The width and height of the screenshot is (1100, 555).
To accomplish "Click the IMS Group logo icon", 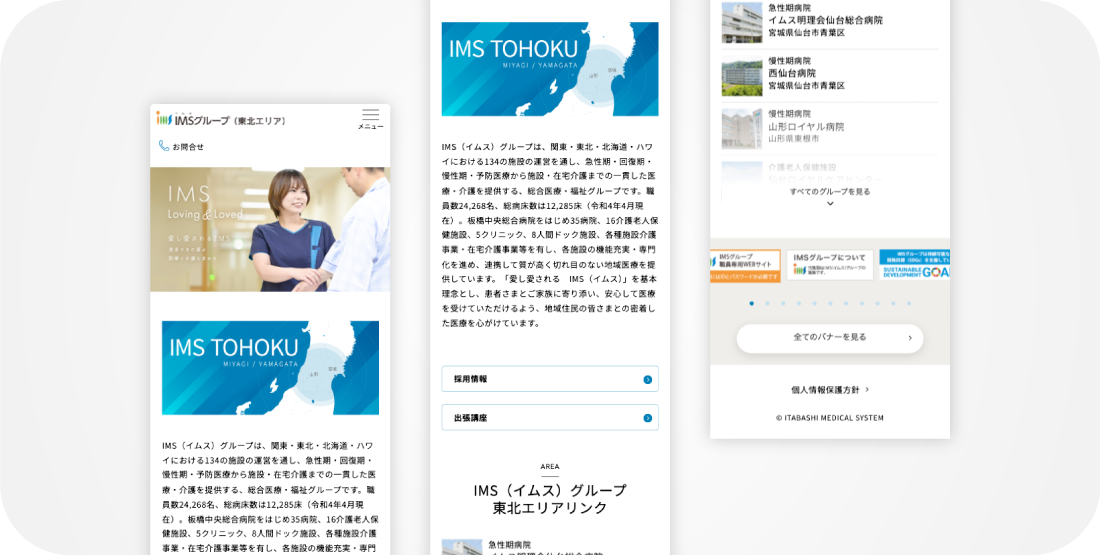I will [x=164, y=119].
